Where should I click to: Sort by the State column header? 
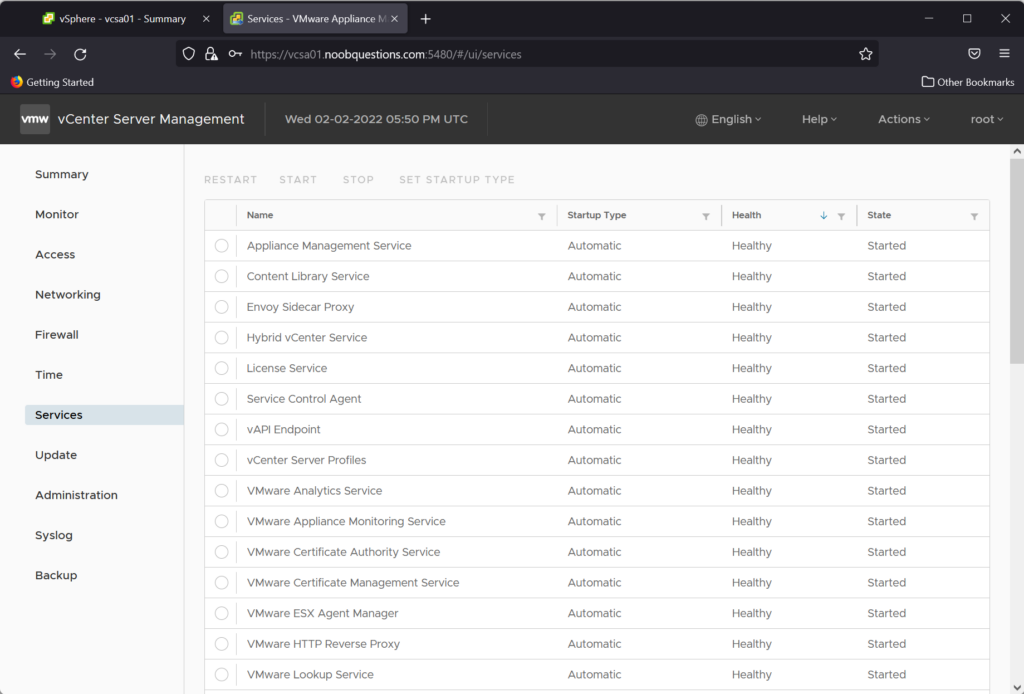pos(879,215)
